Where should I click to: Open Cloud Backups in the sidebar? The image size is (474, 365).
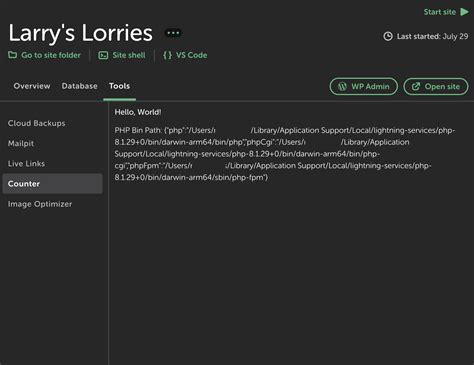(37, 123)
